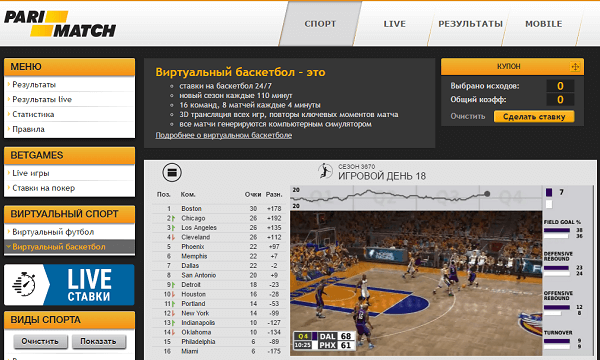This screenshot has width=600, height=360.
Task: Click the Показать button under Виды спорта
Action: coord(98,341)
